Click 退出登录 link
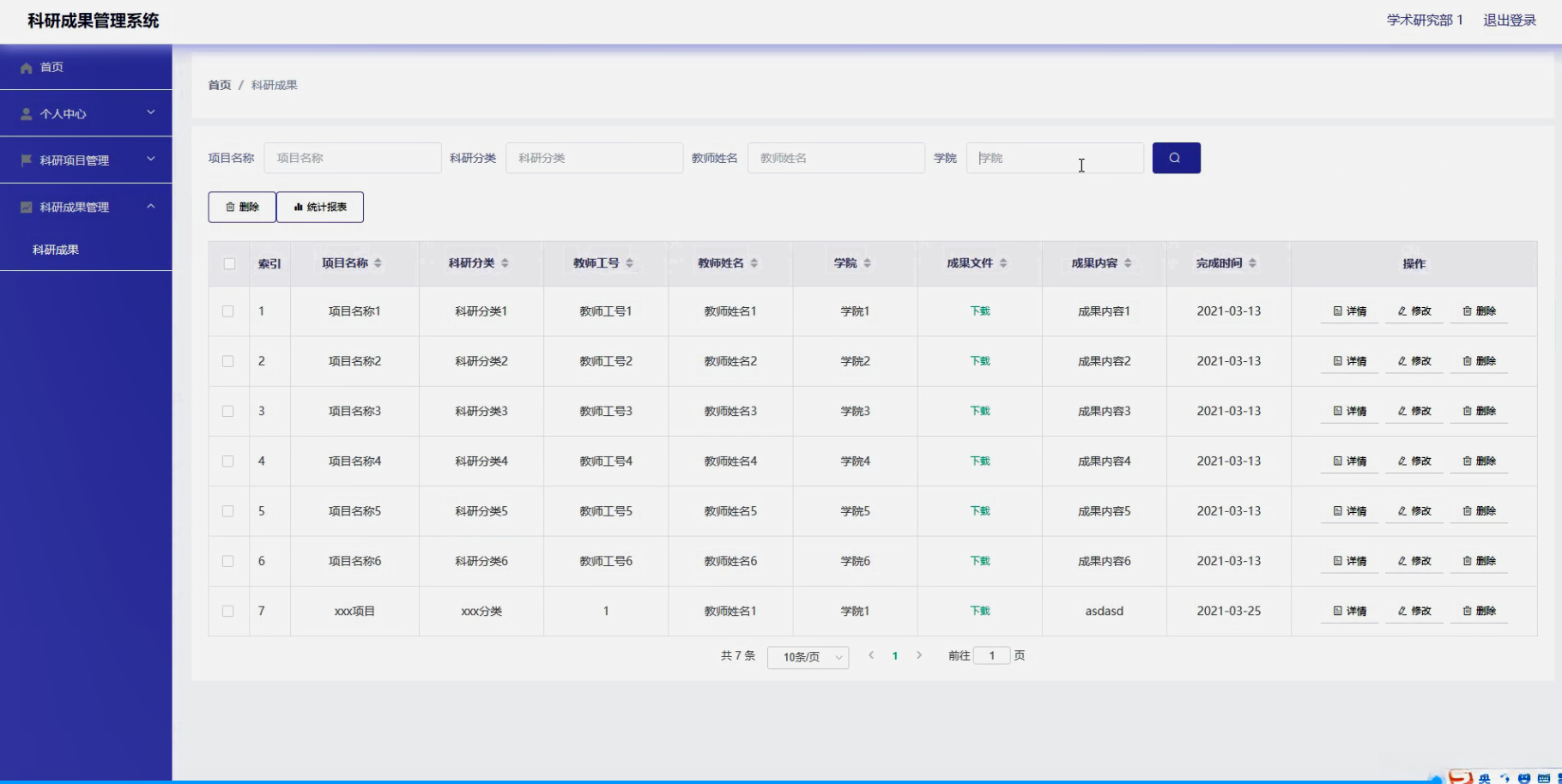Image resolution: width=1562 pixels, height=784 pixels. 1510,20
